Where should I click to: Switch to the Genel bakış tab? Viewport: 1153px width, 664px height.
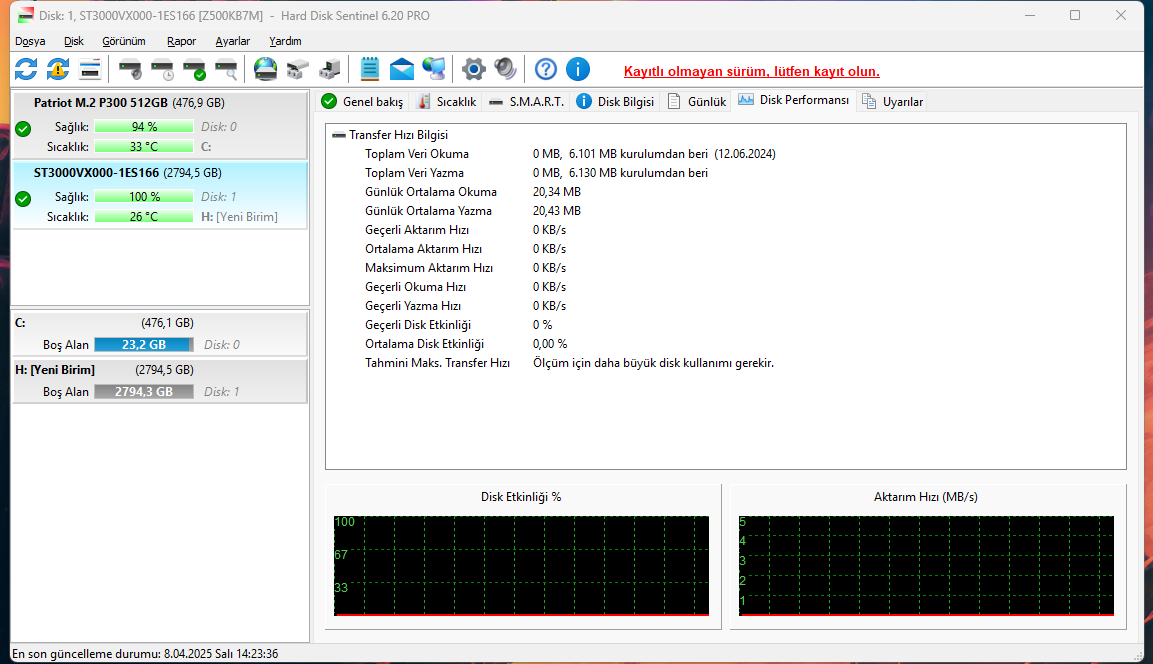[x=363, y=101]
